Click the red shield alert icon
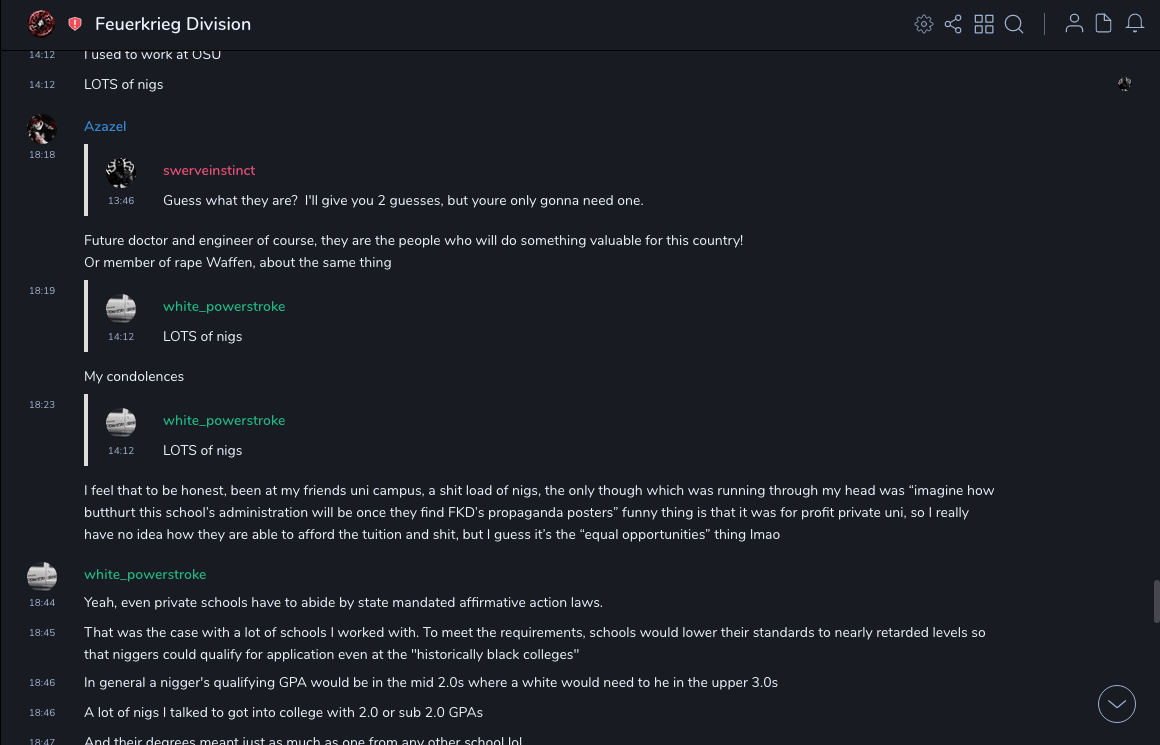The width and height of the screenshot is (1160, 745). click(x=75, y=24)
